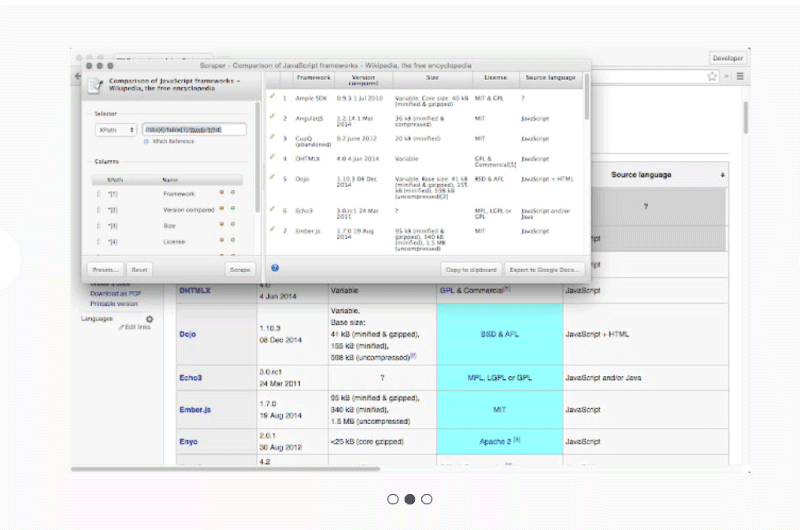The height and width of the screenshot is (530, 800).
Task: Click the highlighted Apache 2 license cell
Action: (x=499, y=442)
